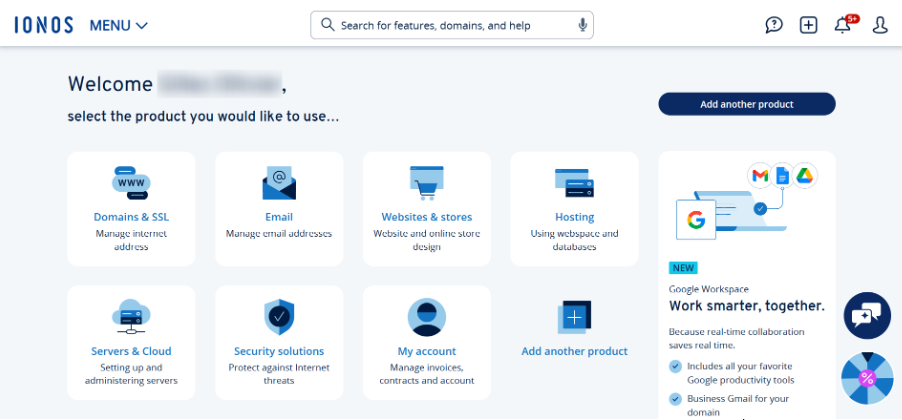Activate the microphone voice search icon

click(x=582, y=25)
